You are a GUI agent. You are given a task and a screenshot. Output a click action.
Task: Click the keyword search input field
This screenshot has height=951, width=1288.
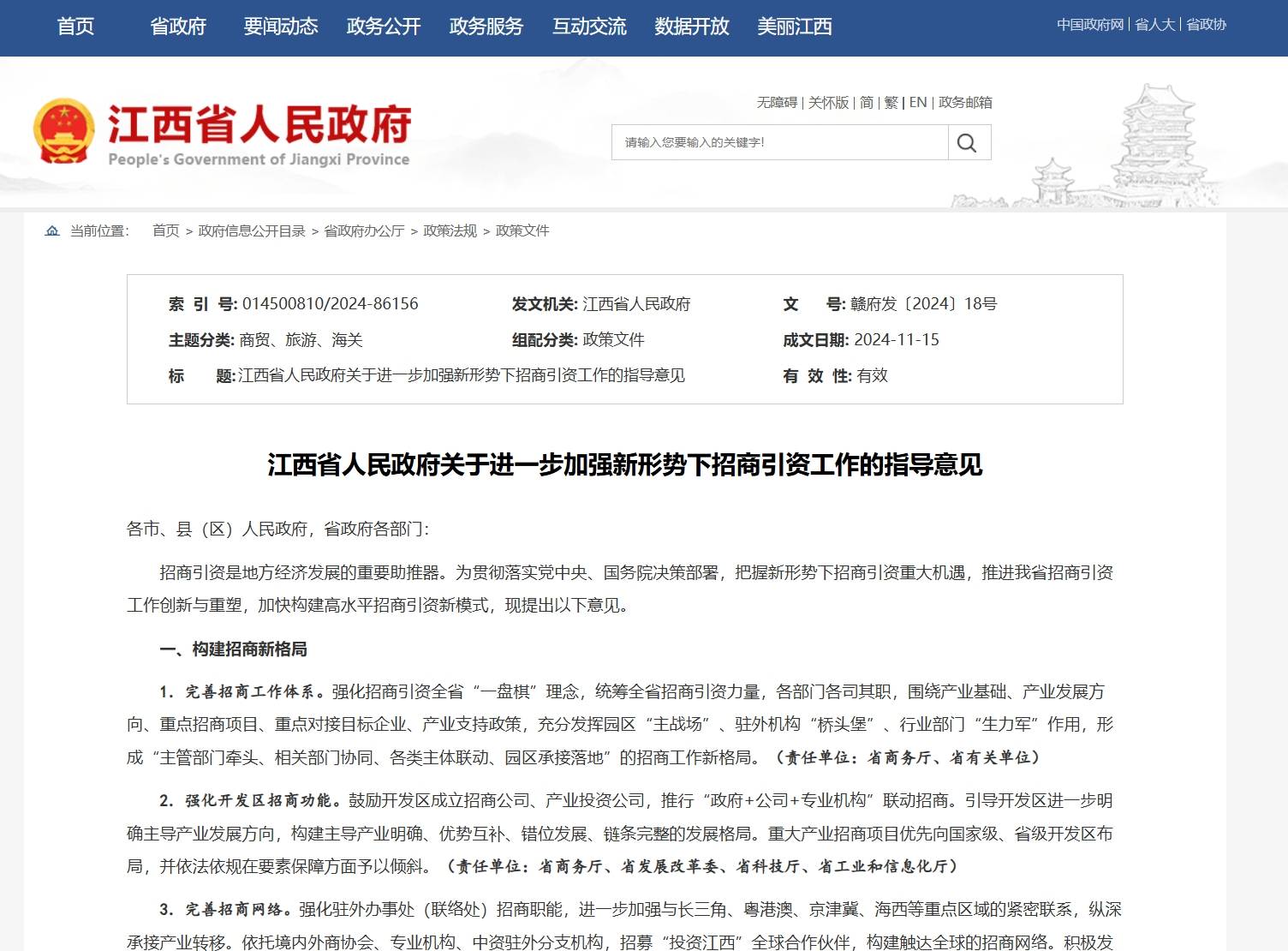click(779, 143)
